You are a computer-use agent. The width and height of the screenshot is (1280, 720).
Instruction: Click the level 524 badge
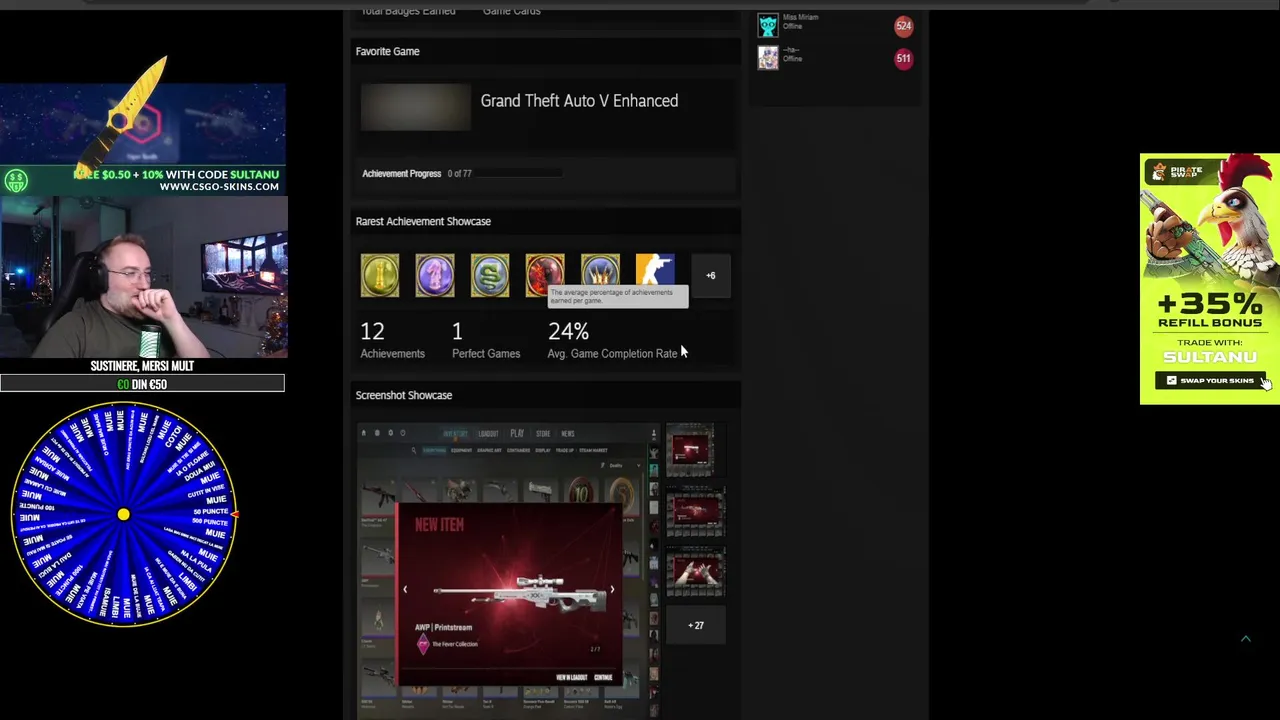point(903,26)
